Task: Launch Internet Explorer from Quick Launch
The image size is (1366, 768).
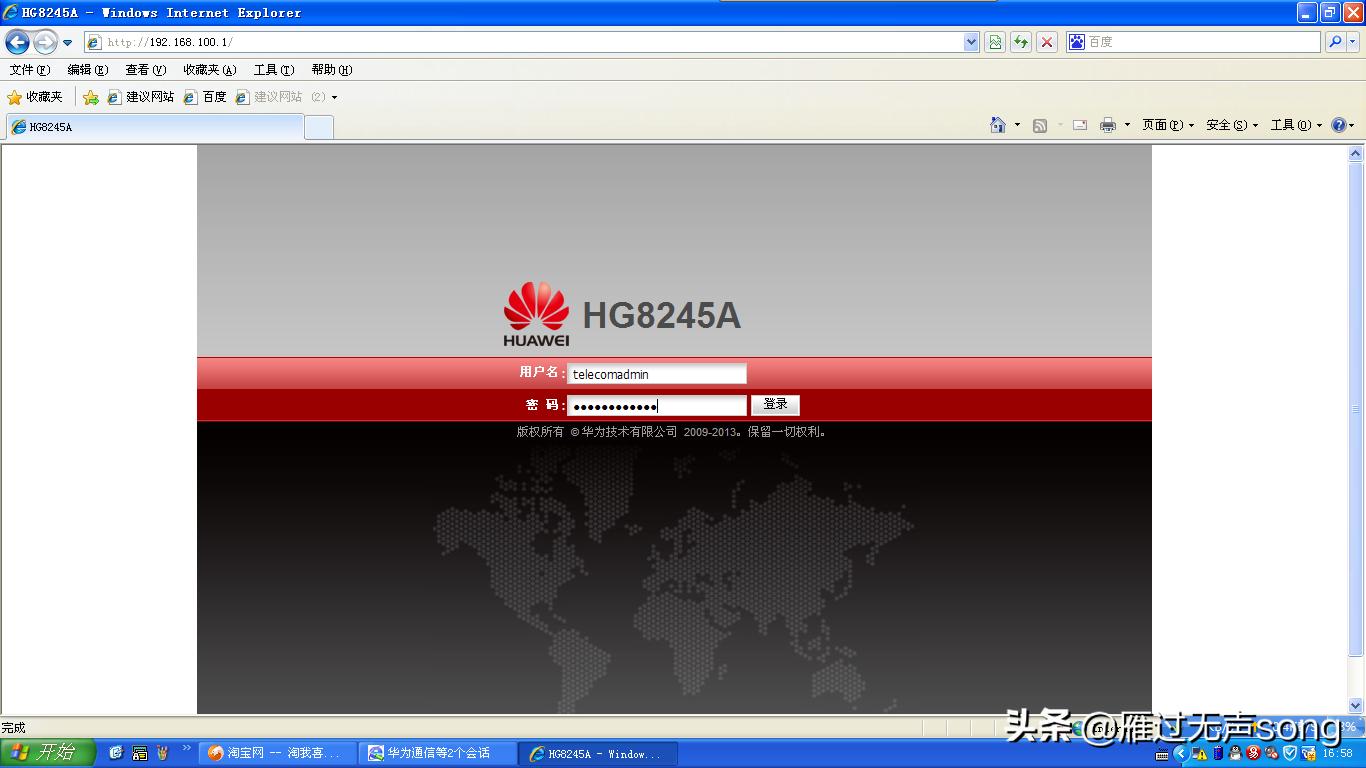Action: click(x=116, y=753)
